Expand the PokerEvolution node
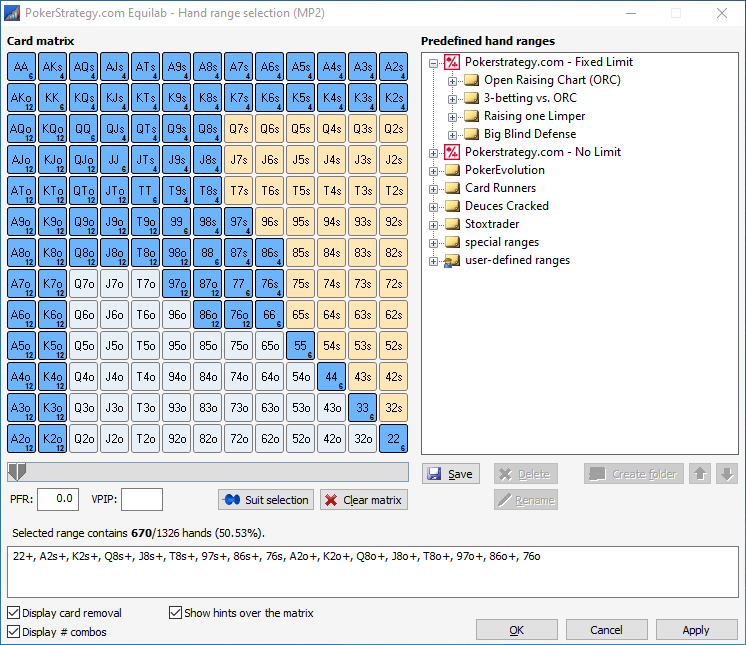Screen dimensions: 746x645 point(433,171)
